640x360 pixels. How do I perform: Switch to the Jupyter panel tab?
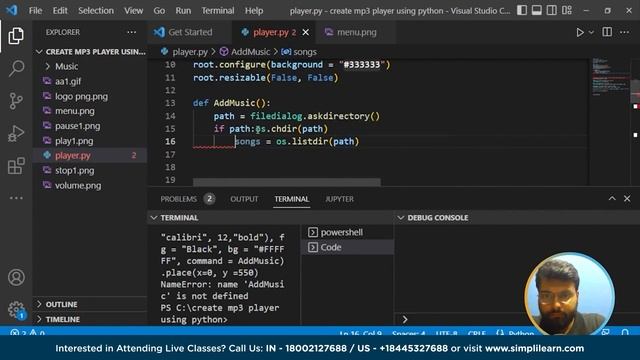pos(339,199)
